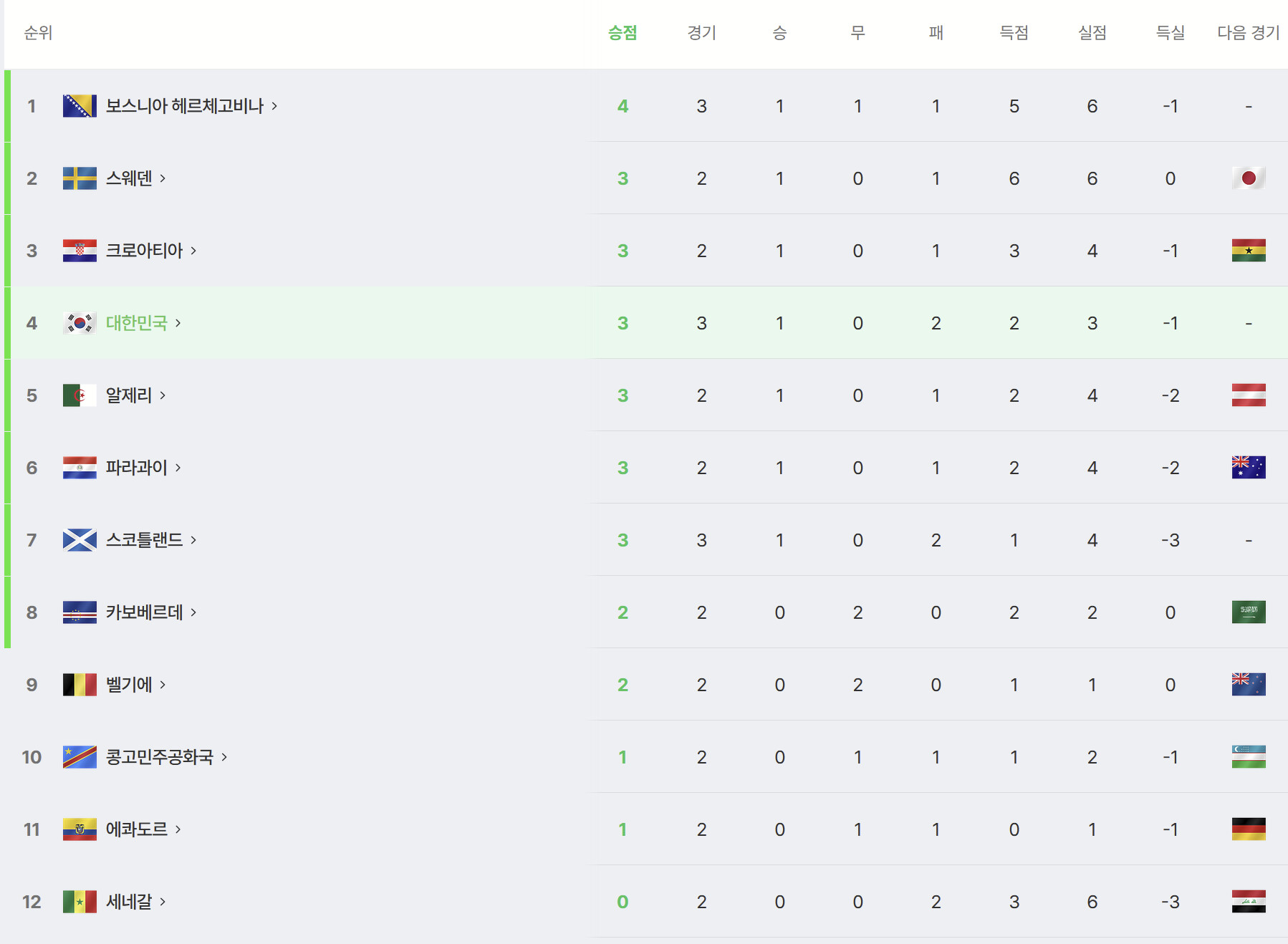Click Ghana flag in Croatia's next match
The image size is (1288, 944).
point(1249,251)
